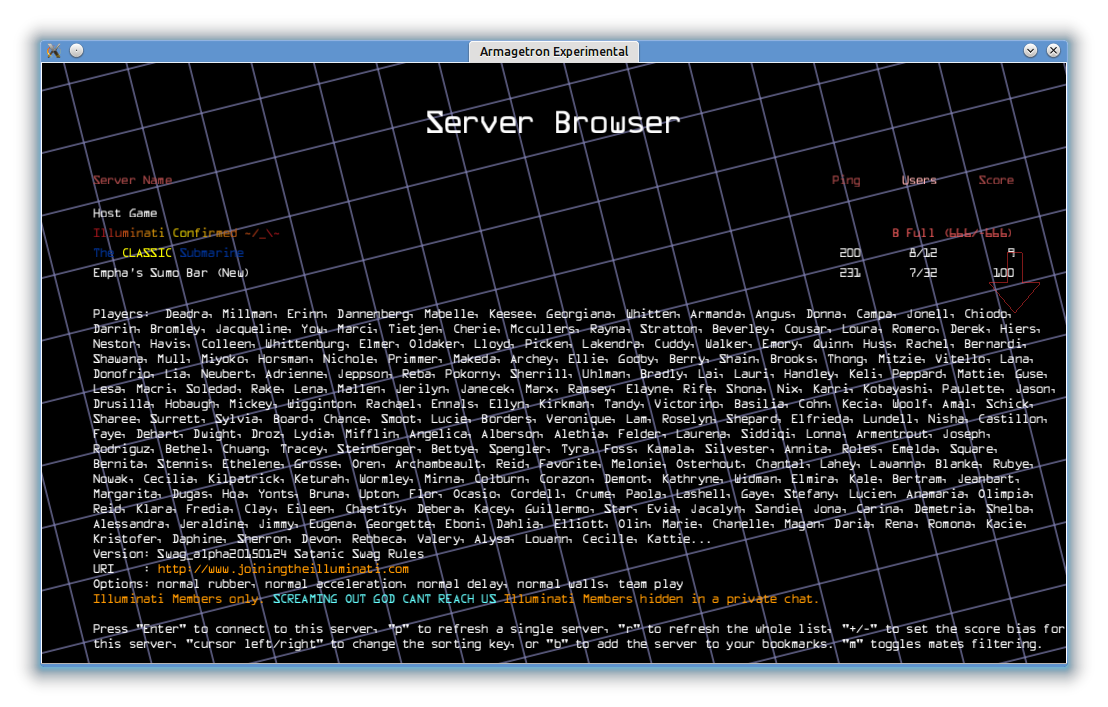The width and height of the screenshot is (1108, 707).
Task: Select the Host Game entry
Action: coord(125,213)
